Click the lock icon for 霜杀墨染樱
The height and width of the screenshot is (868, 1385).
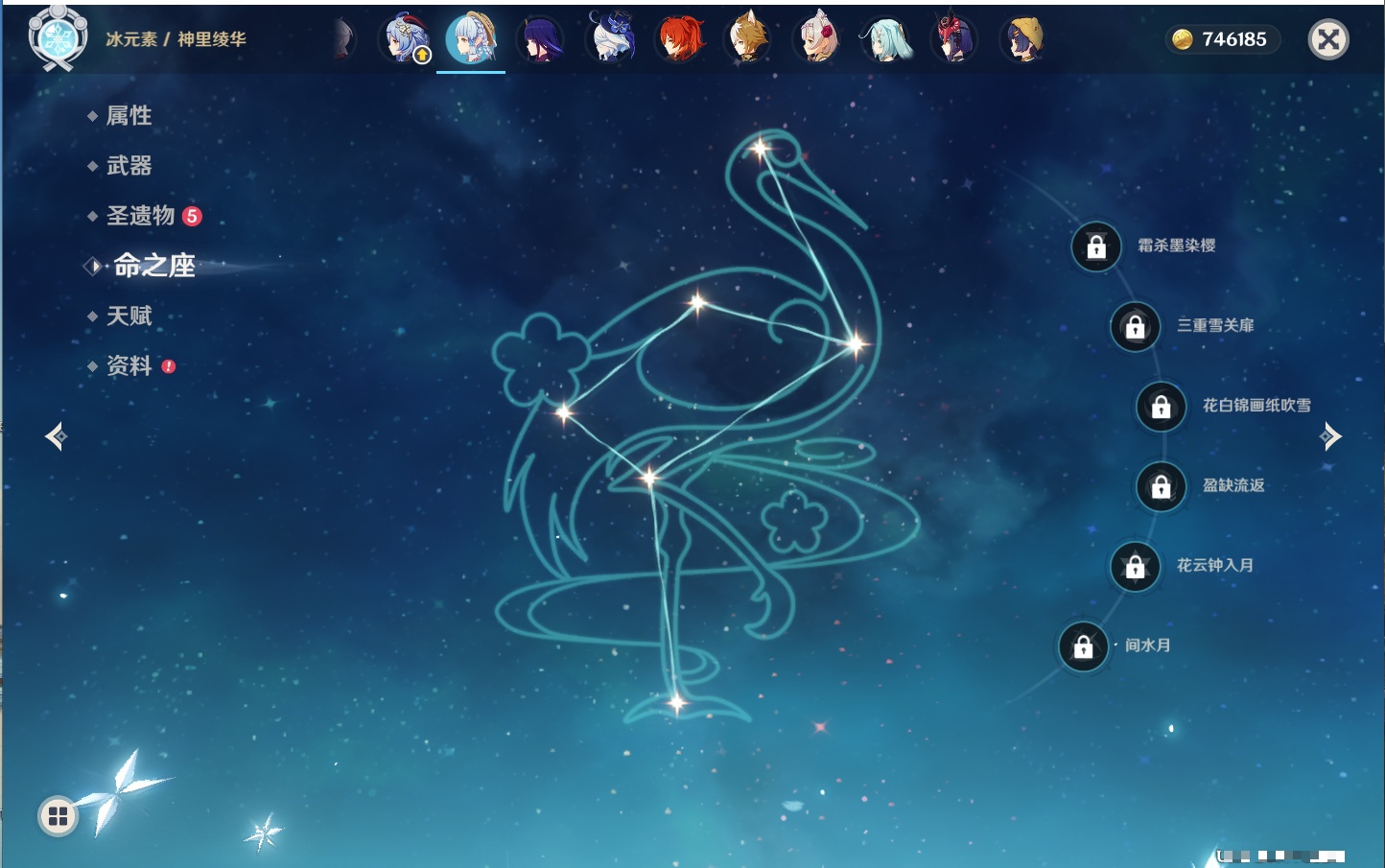point(1096,246)
